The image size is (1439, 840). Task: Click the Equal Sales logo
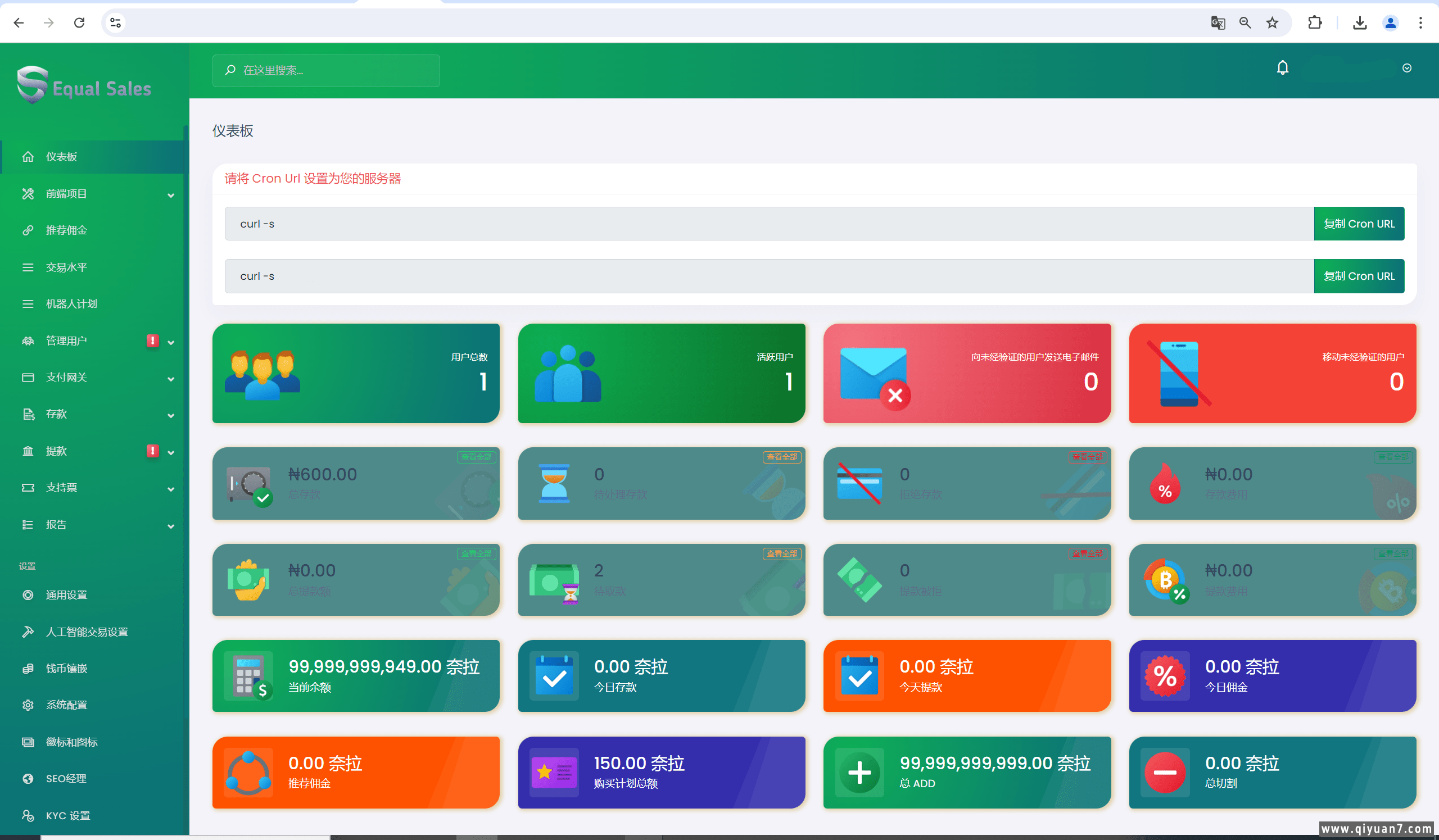(84, 86)
